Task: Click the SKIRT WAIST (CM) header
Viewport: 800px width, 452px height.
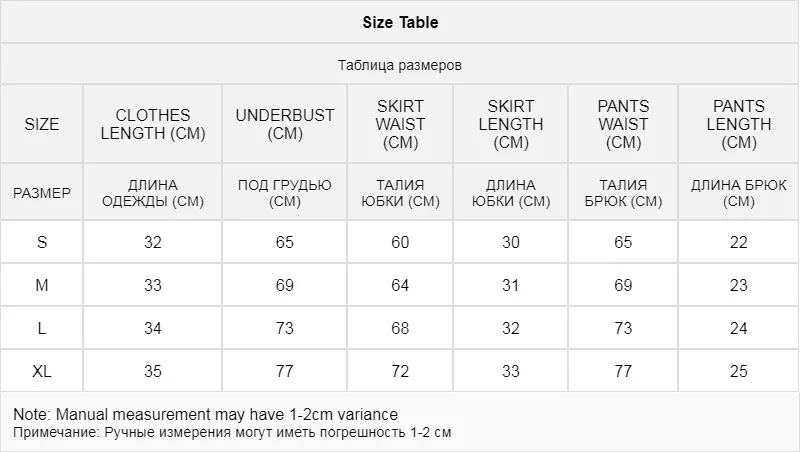Action: [401, 125]
